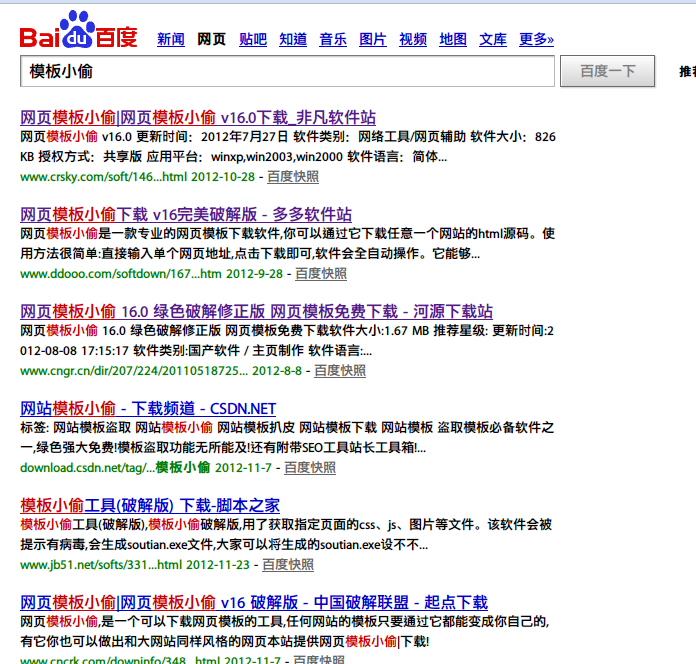Click the www.ddooo.com/softdown/167...htm URL text
Screen dimensions: 696x664
pos(121,274)
